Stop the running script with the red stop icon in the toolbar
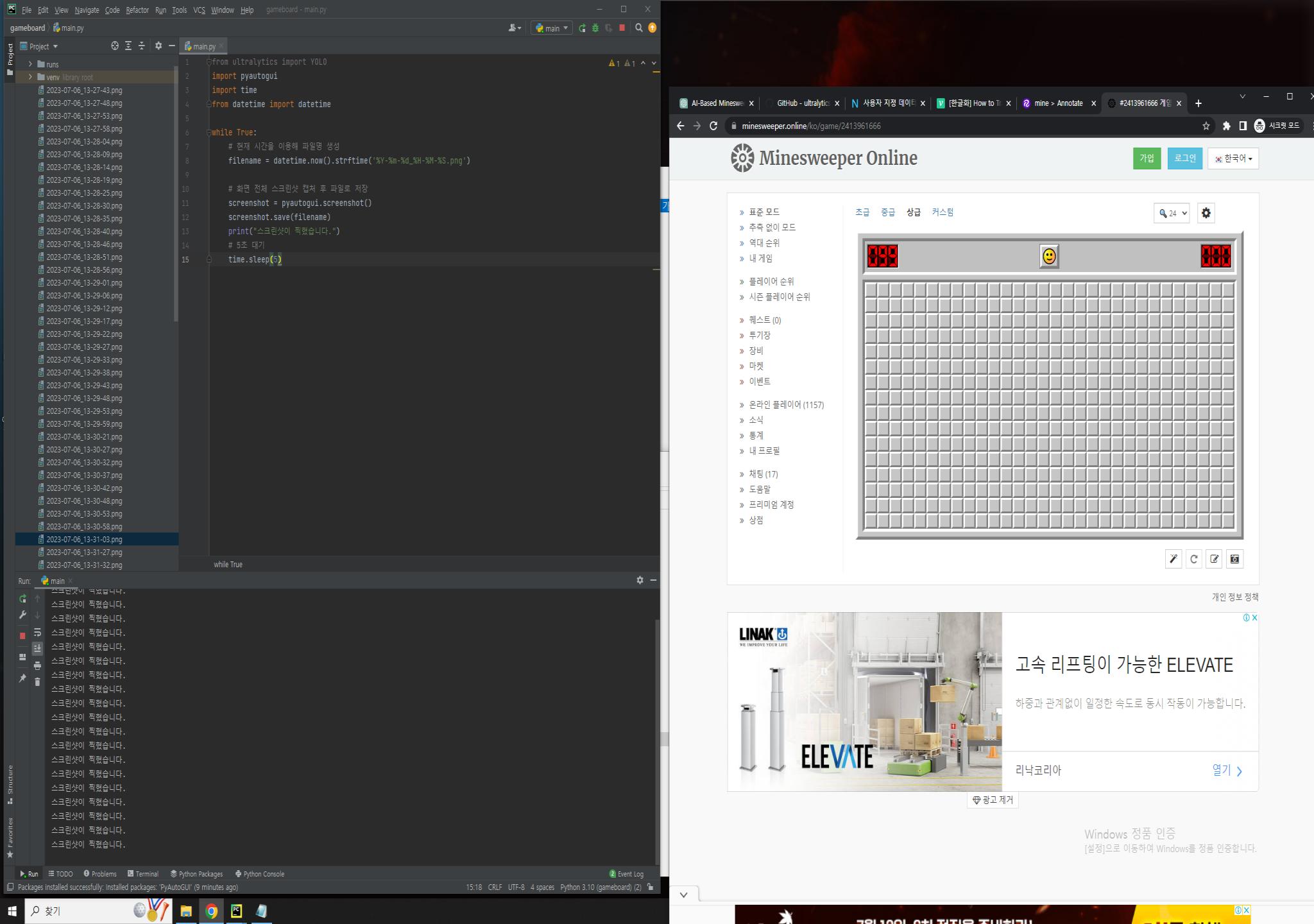1314x924 pixels. pos(622,28)
